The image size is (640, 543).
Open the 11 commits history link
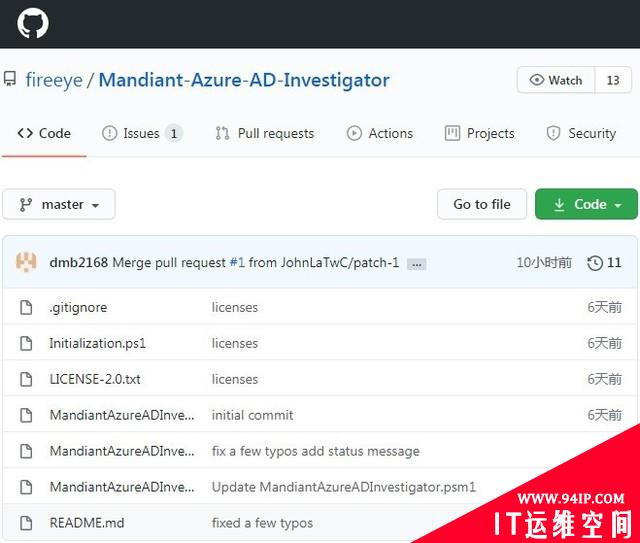pos(604,263)
